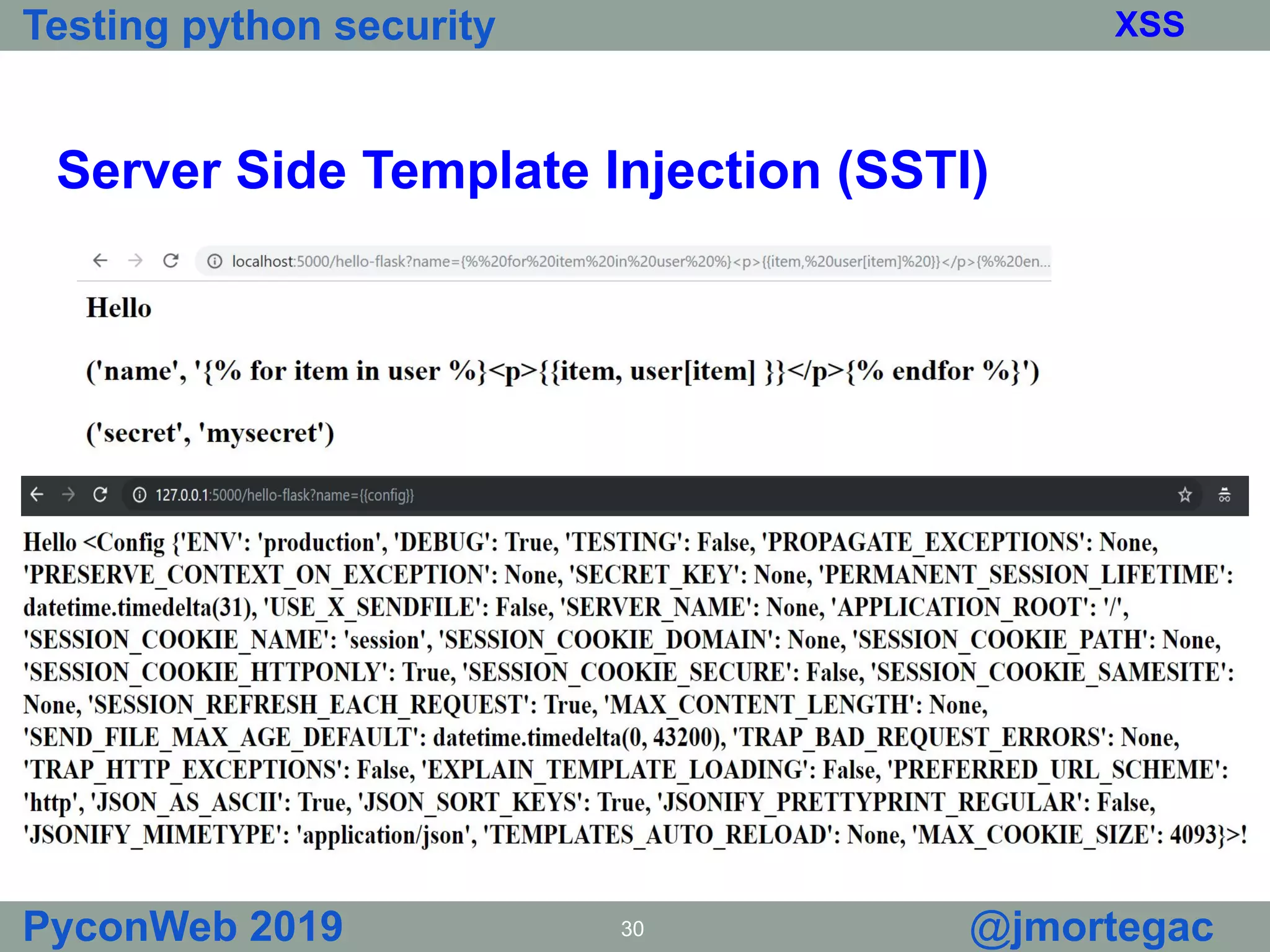The width and height of the screenshot is (1270, 952).
Task: Click the forward arrow in the light browser
Action: click(x=135, y=260)
